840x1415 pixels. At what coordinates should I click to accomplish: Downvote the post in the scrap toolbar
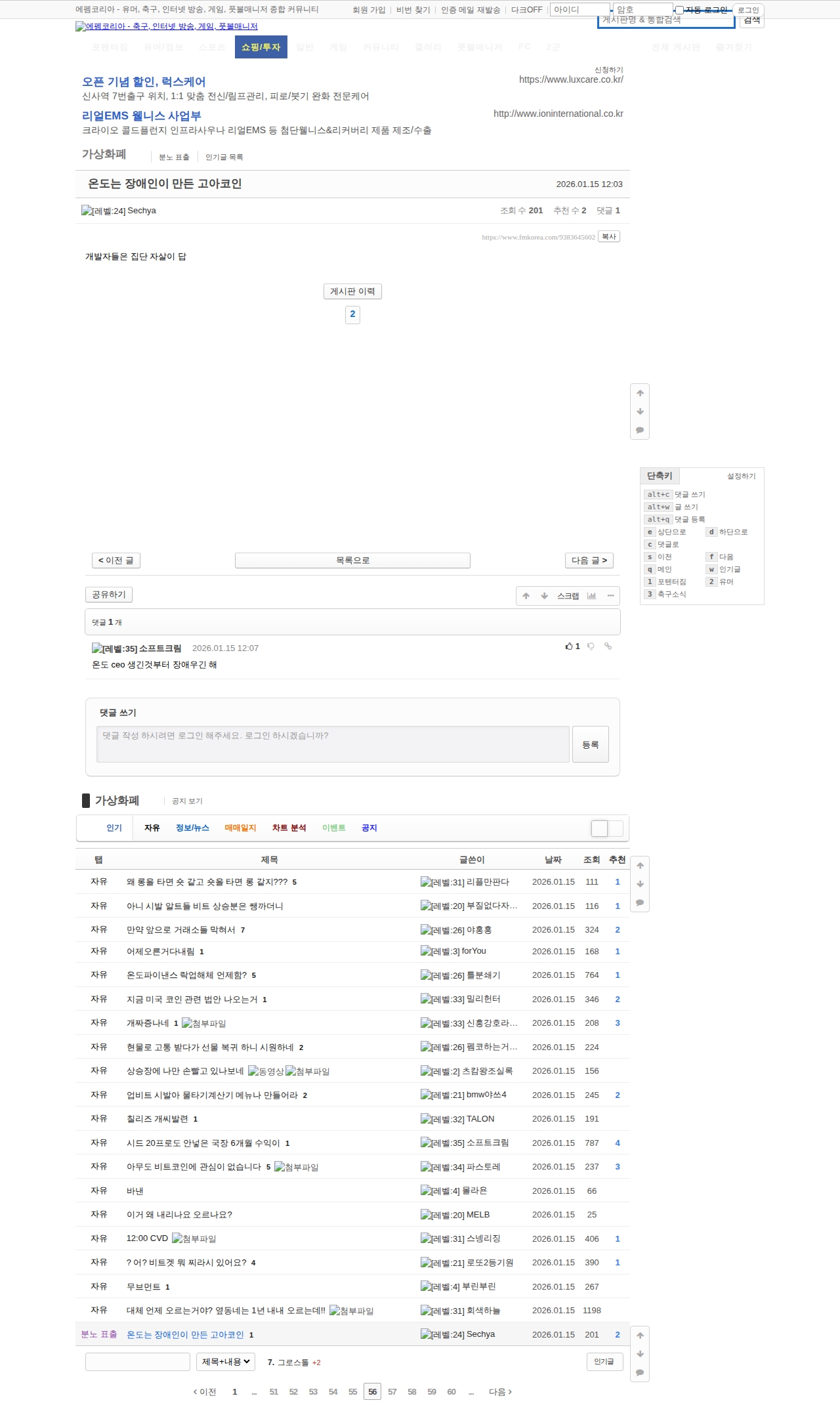544,596
